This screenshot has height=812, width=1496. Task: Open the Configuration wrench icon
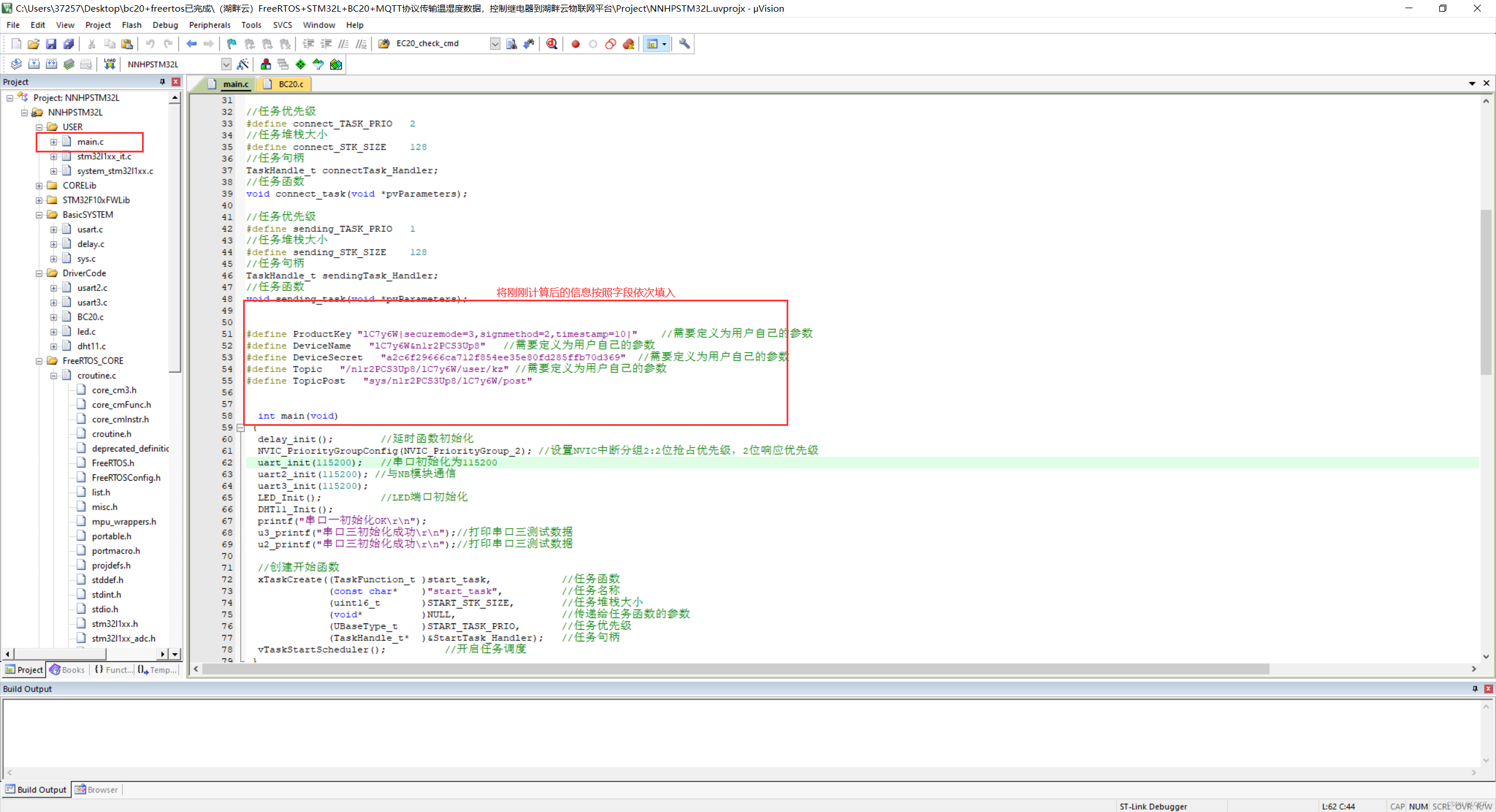684,44
